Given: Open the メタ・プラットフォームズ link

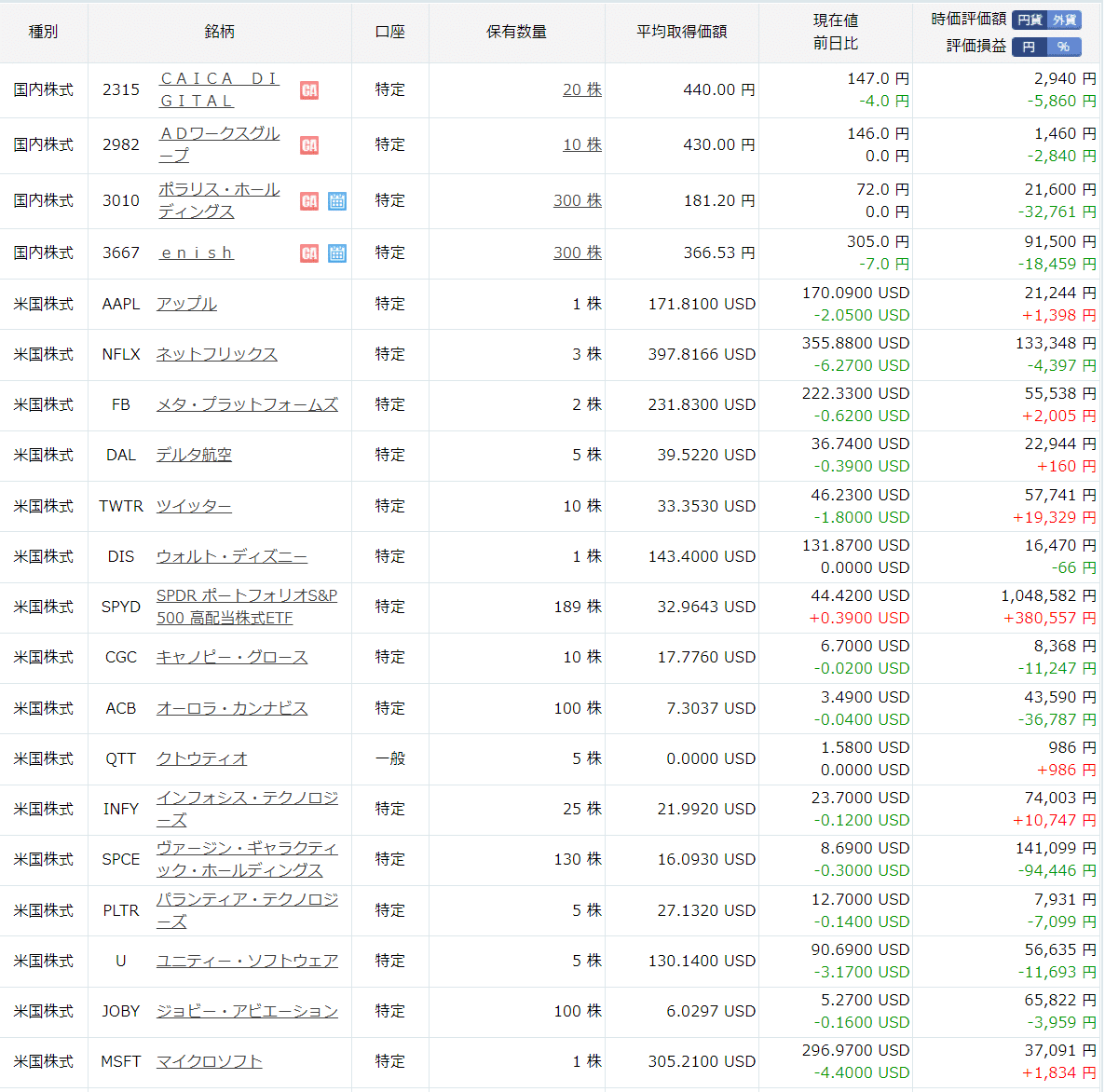Looking at the screenshot, I should [247, 404].
